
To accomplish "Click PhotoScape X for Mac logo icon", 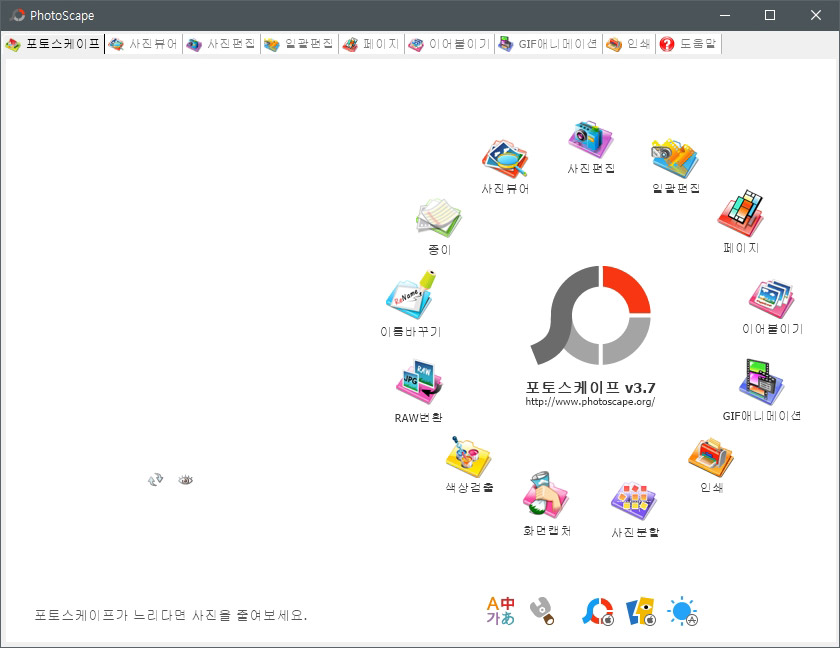I will 598,611.
